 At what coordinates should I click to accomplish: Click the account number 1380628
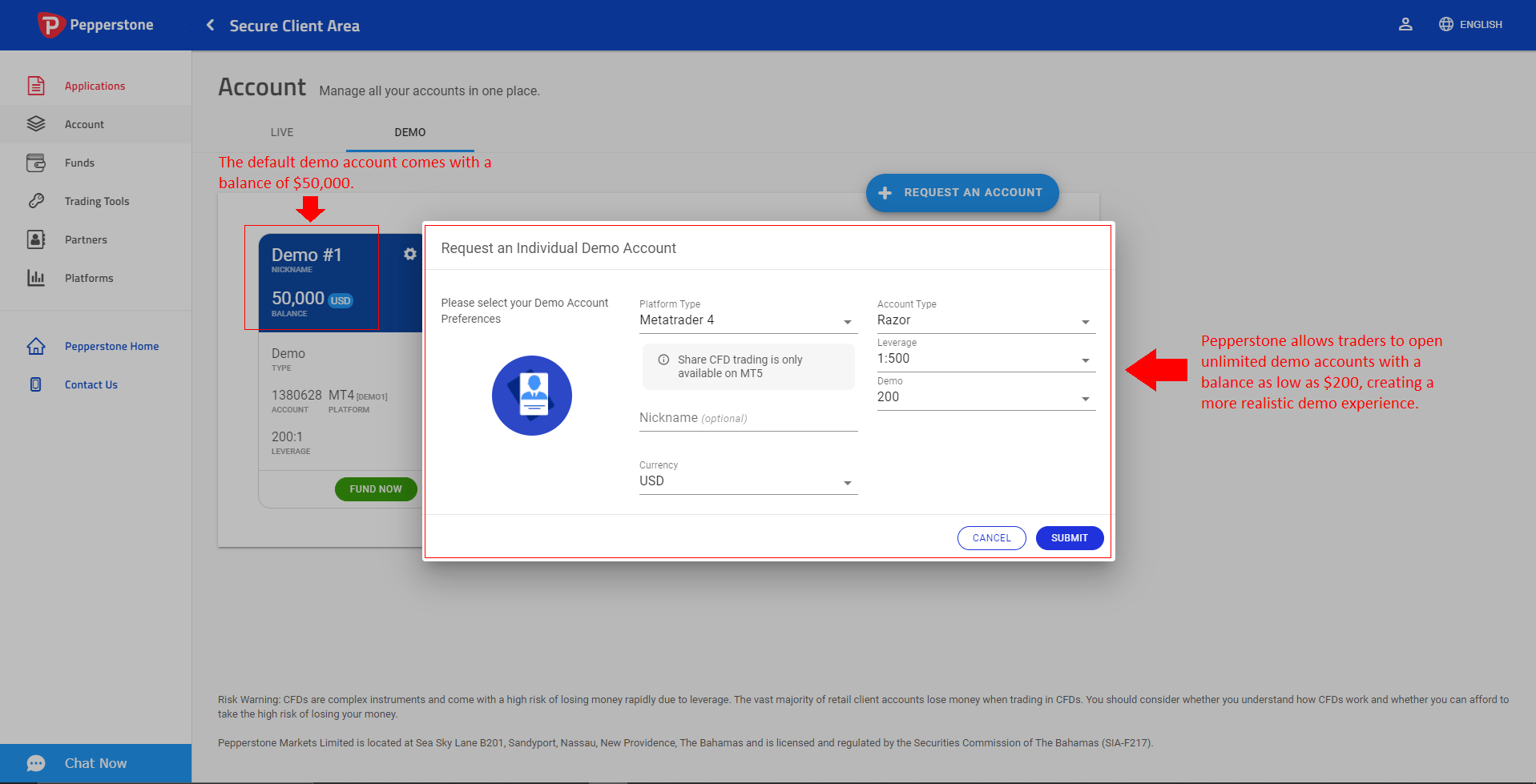(296, 395)
